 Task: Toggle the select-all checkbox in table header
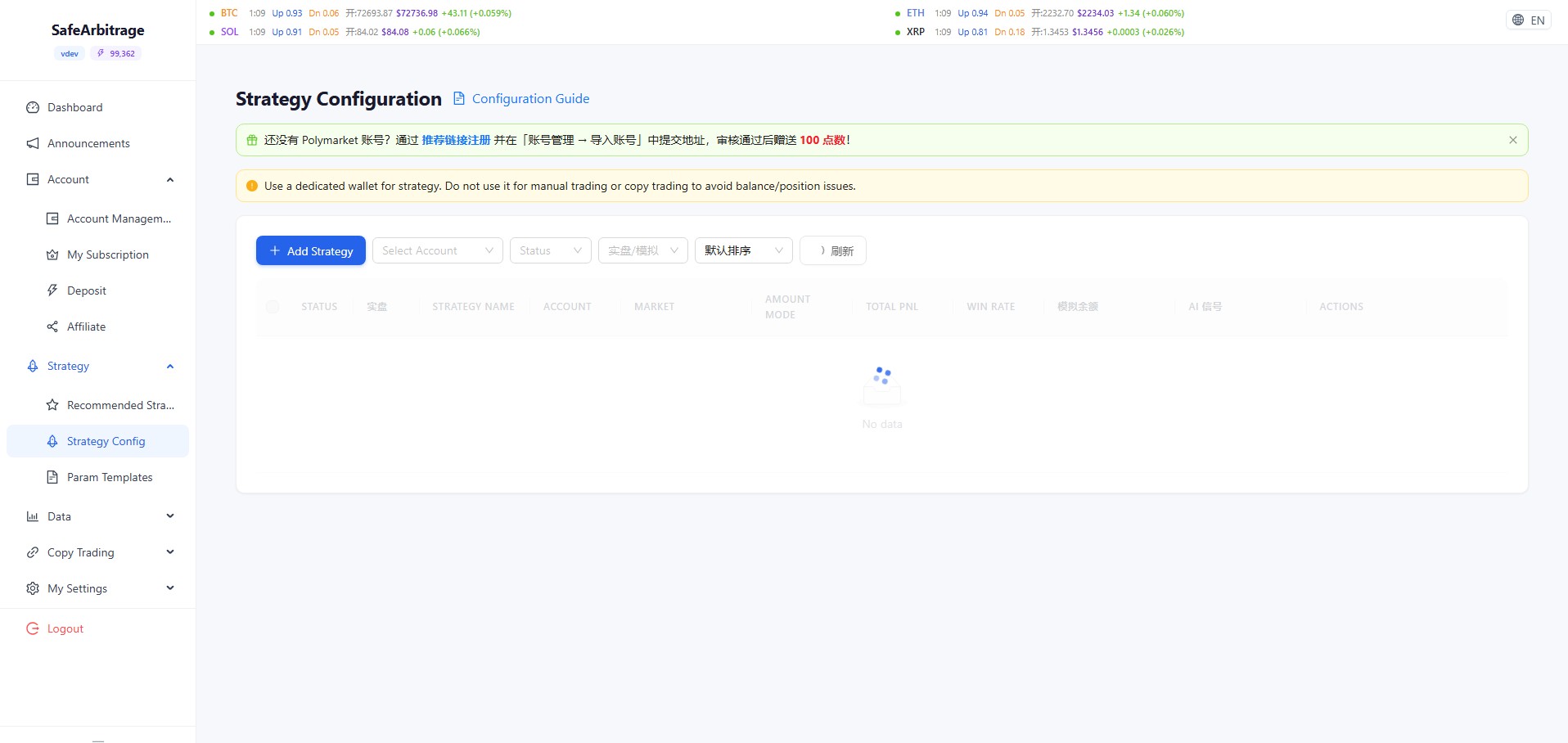(273, 307)
